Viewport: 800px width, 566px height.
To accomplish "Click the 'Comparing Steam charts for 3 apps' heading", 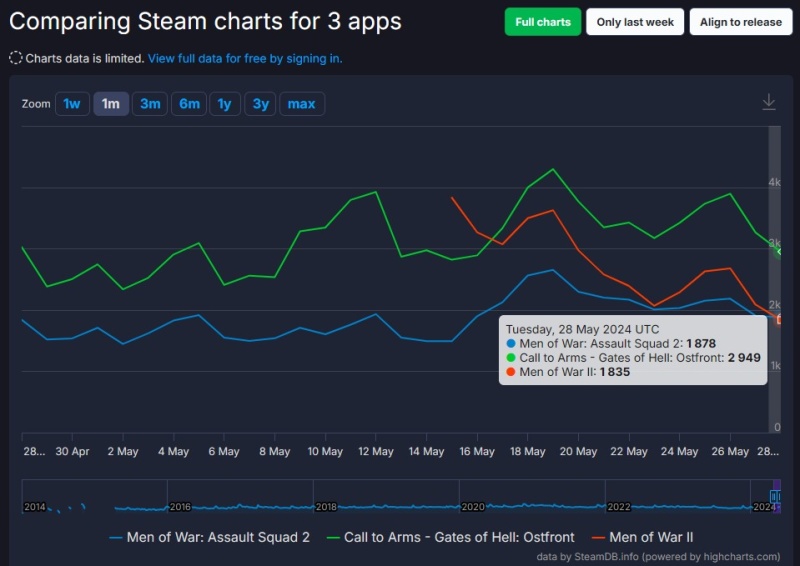I will click(205, 21).
